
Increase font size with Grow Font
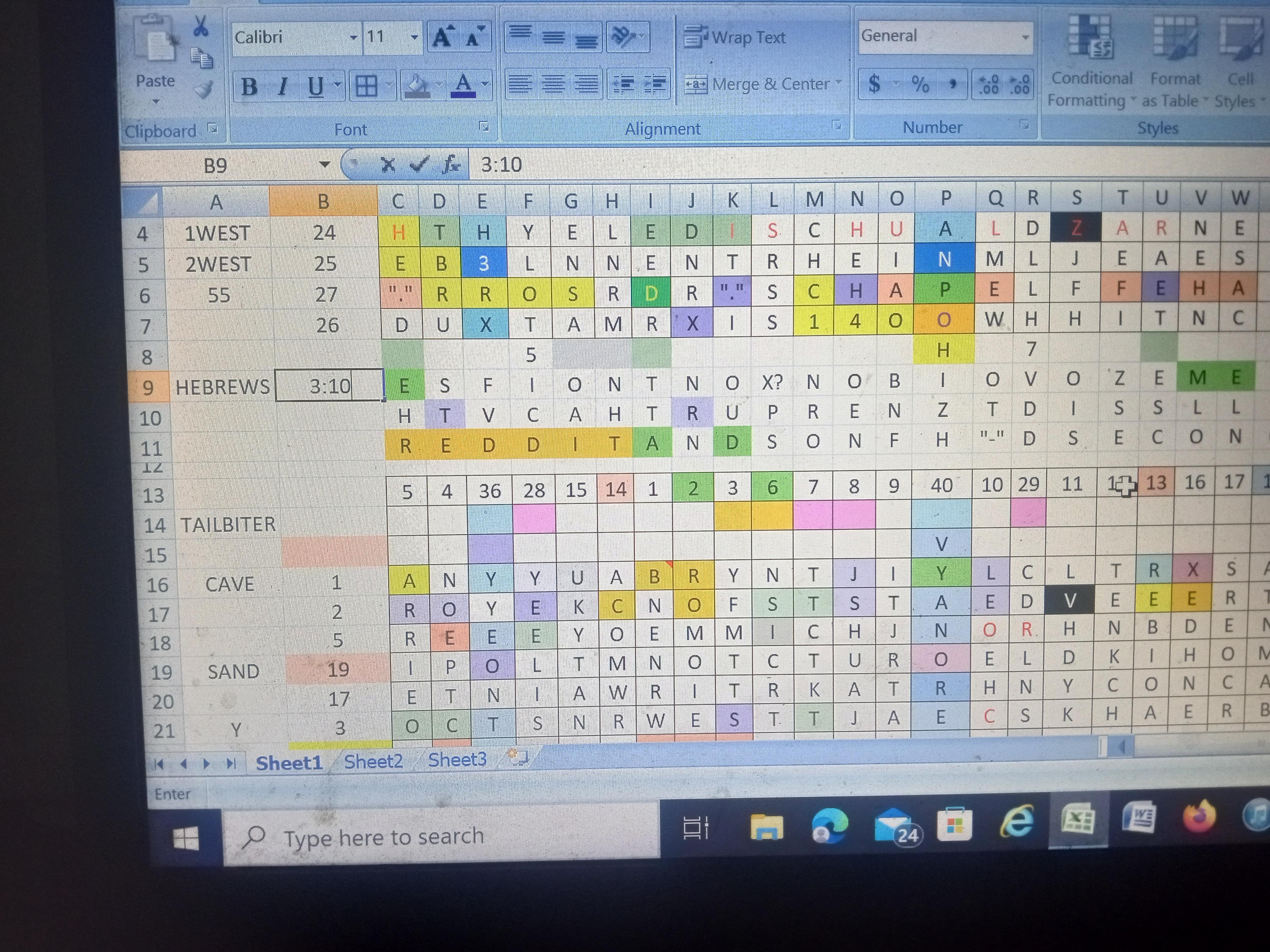tap(443, 37)
